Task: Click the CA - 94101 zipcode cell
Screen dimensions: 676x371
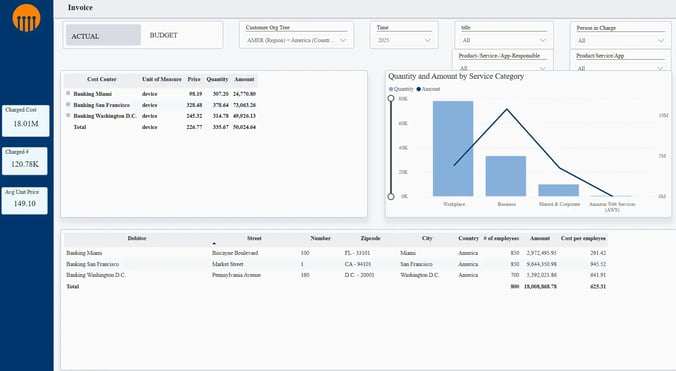Action: (358, 264)
